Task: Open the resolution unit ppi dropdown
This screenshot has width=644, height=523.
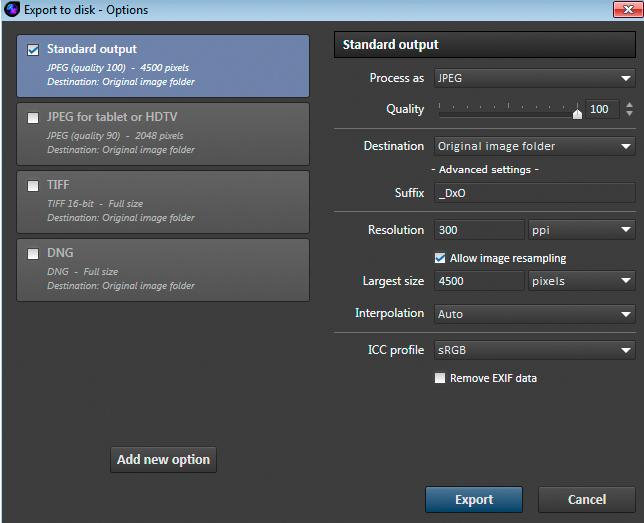Action: point(582,230)
